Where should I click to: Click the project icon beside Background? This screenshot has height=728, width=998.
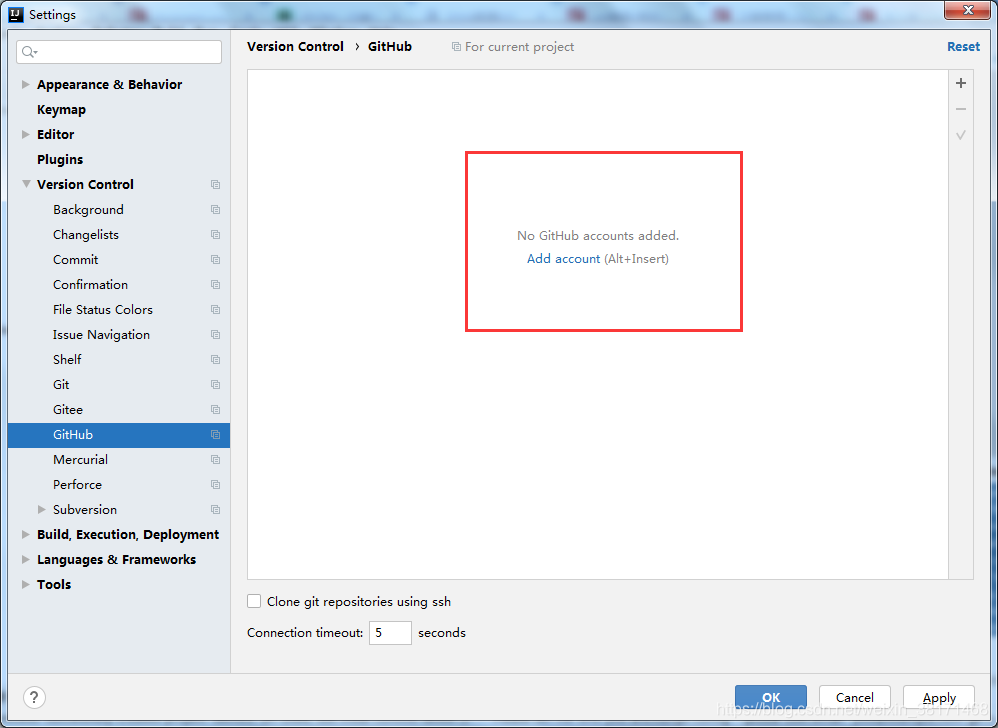click(215, 209)
